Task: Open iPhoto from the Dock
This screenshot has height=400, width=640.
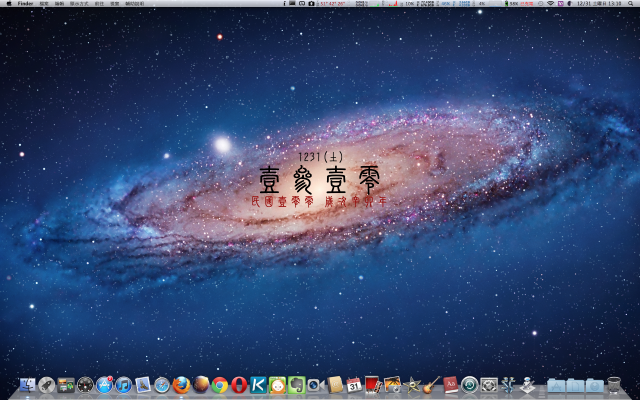Action: pyautogui.click(x=393, y=385)
